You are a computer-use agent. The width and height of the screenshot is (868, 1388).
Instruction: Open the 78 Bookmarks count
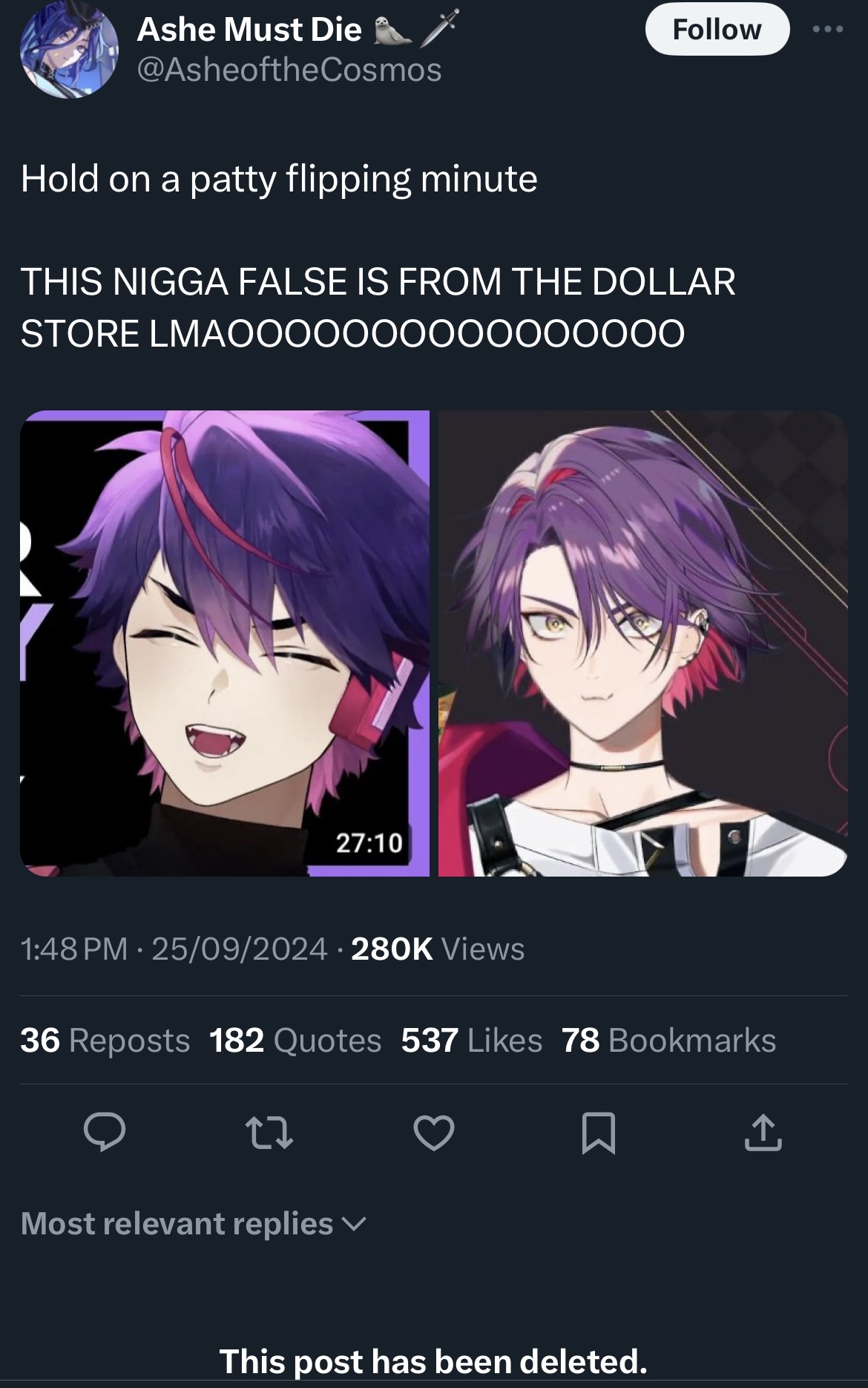[x=669, y=1040]
